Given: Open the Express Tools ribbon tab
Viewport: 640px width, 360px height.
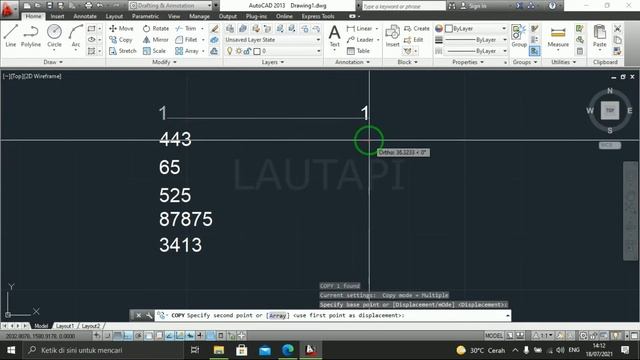Looking at the screenshot, I should point(318,16).
